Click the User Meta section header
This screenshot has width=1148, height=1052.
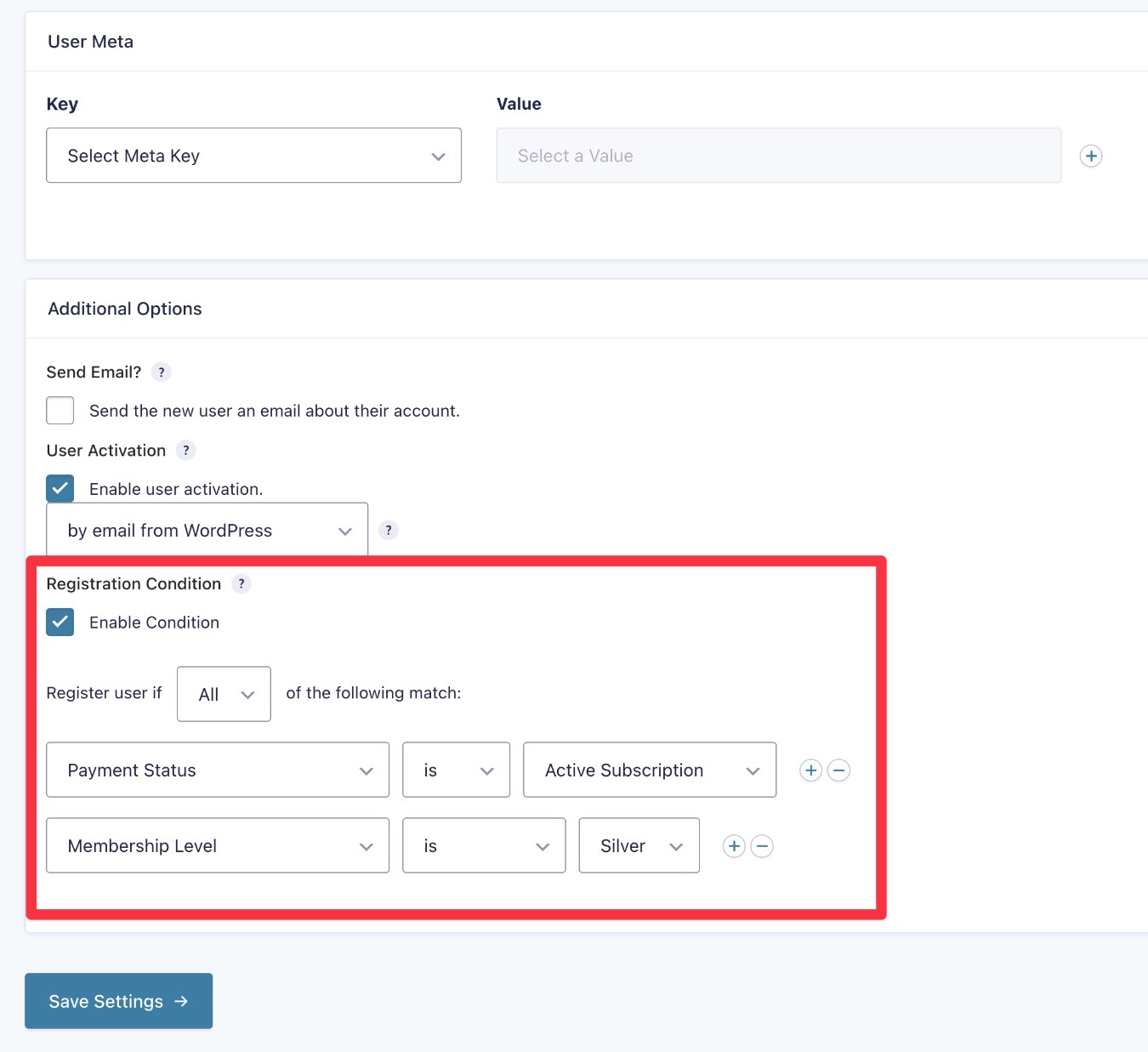point(90,41)
